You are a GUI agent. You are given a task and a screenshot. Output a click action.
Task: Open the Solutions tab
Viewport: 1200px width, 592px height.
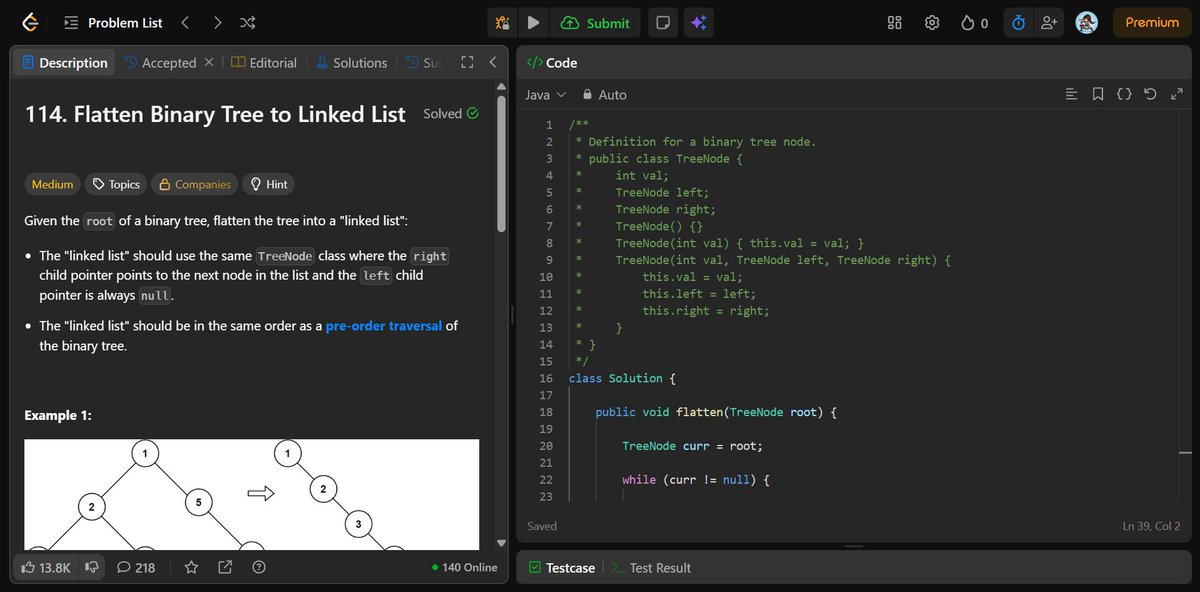[x=351, y=62]
